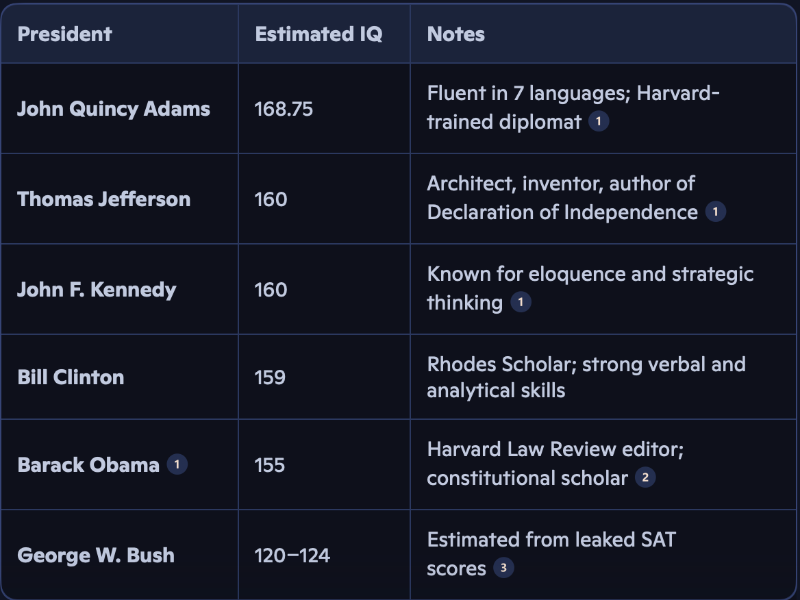Image resolution: width=800 pixels, height=600 pixels.
Task: Click the George W. Bush name
Action: pyautogui.click(x=95, y=555)
